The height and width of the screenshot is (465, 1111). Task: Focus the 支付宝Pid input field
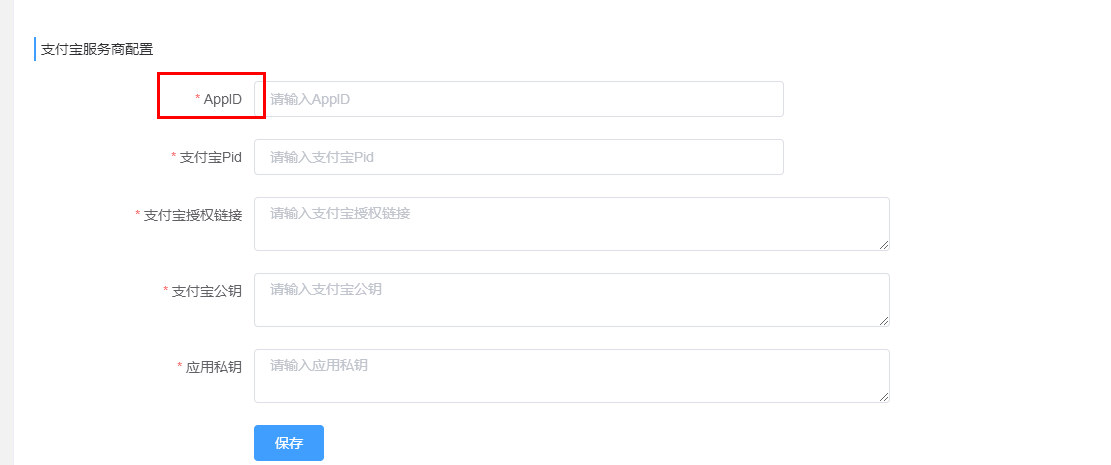point(518,157)
